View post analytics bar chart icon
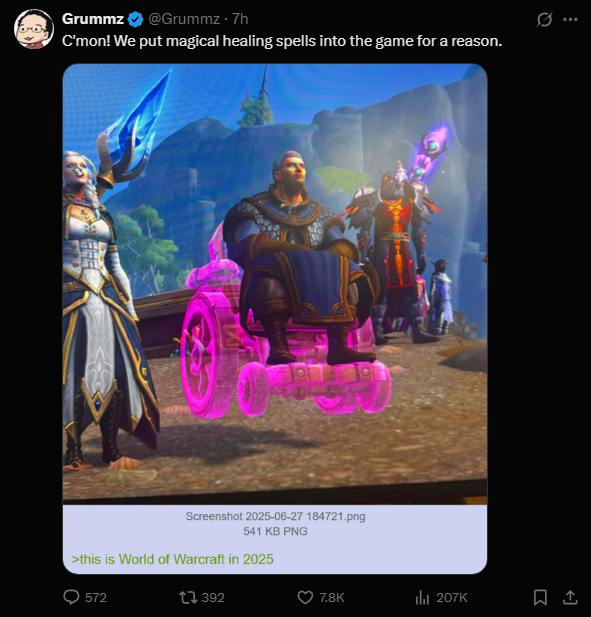The image size is (591, 617). point(422,598)
